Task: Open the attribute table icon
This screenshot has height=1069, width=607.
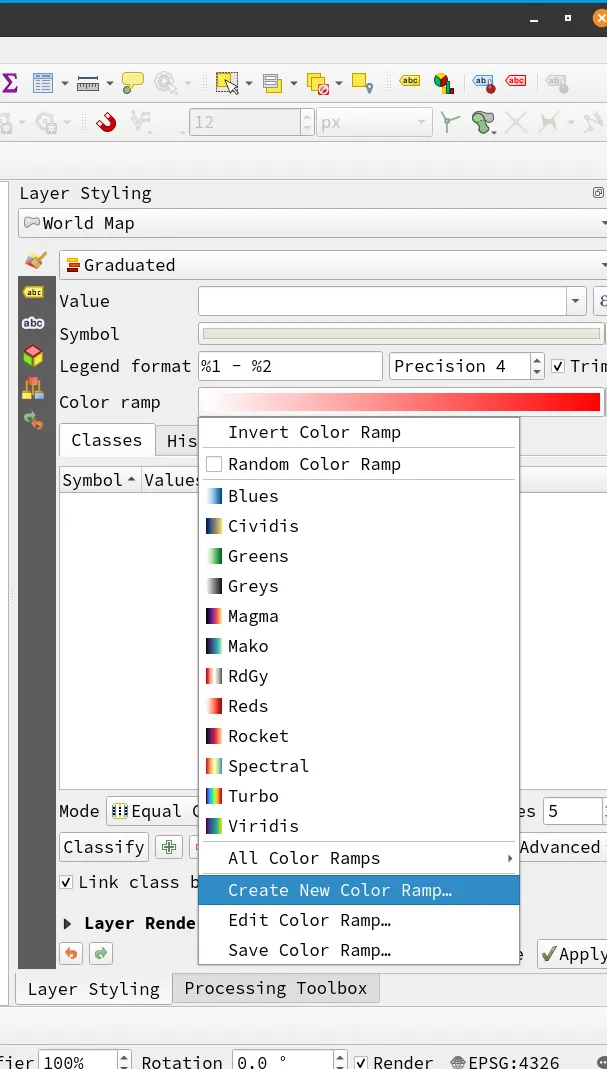Action: 43,83
